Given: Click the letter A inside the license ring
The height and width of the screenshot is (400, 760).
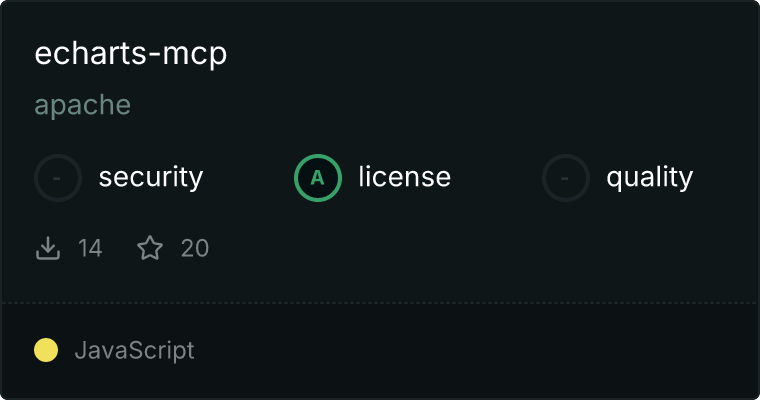Looking at the screenshot, I should (x=317, y=178).
